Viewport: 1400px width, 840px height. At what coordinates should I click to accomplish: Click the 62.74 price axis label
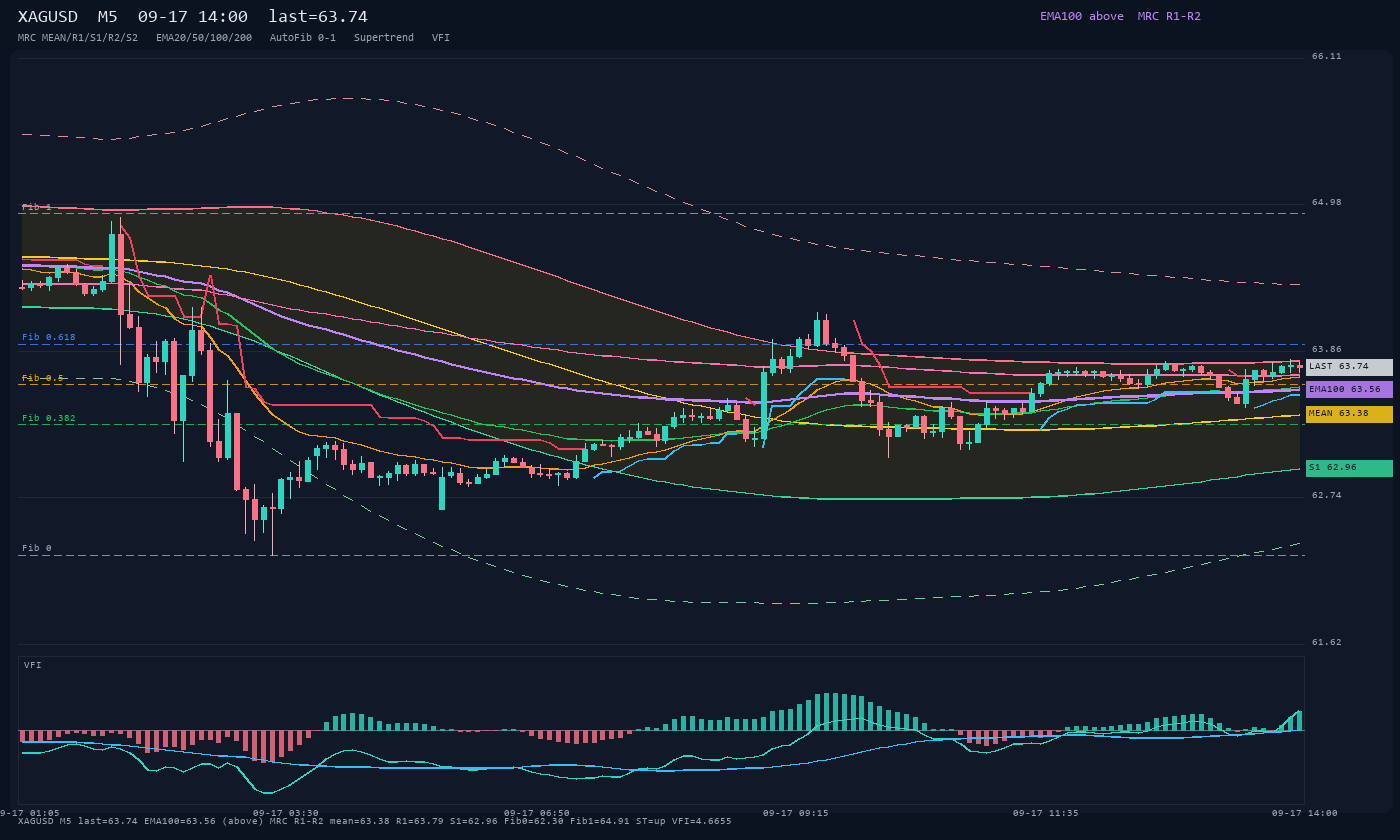point(1327,496)
